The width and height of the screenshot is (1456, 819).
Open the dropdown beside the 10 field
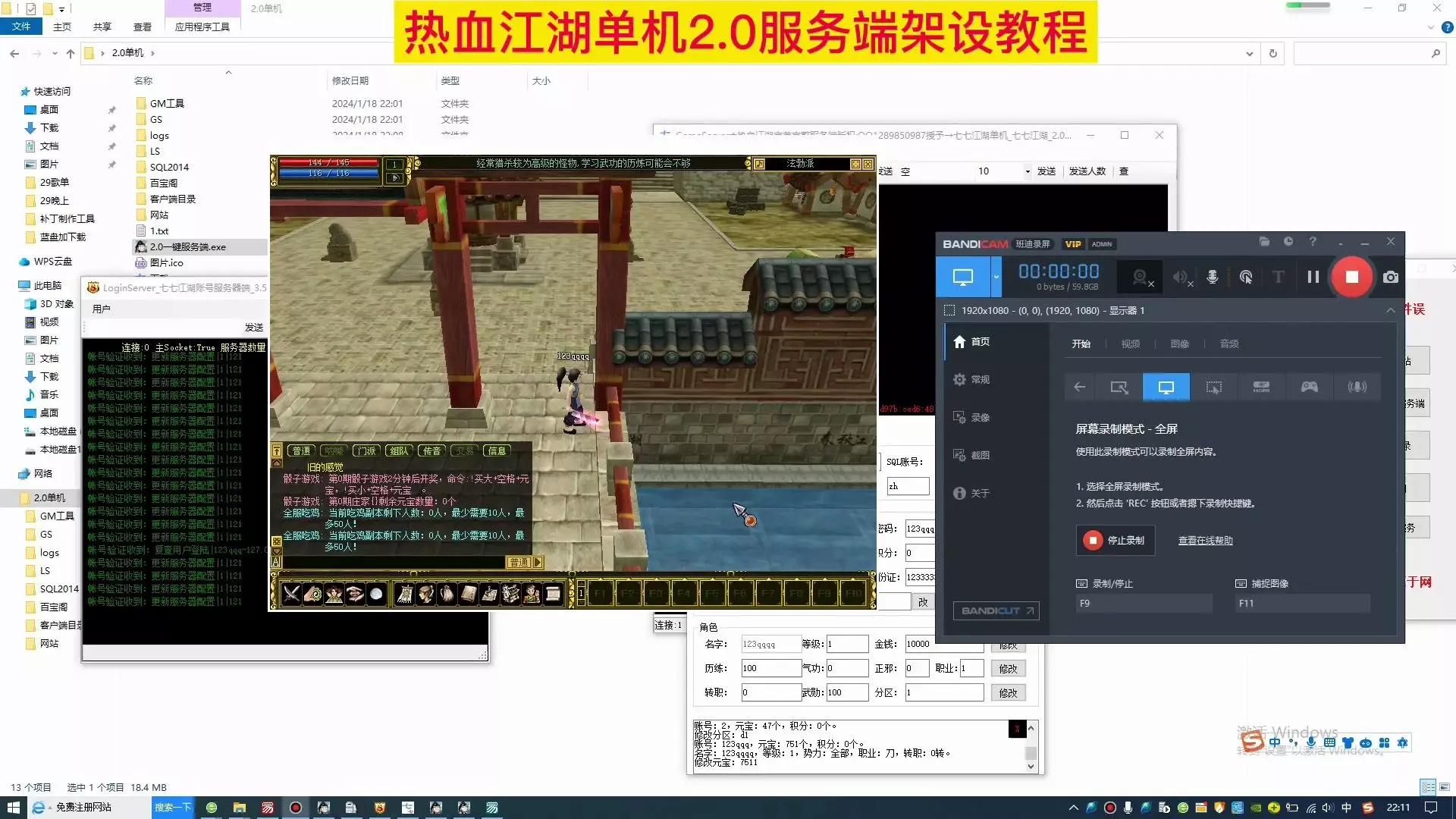click(x=1028, y=171)
